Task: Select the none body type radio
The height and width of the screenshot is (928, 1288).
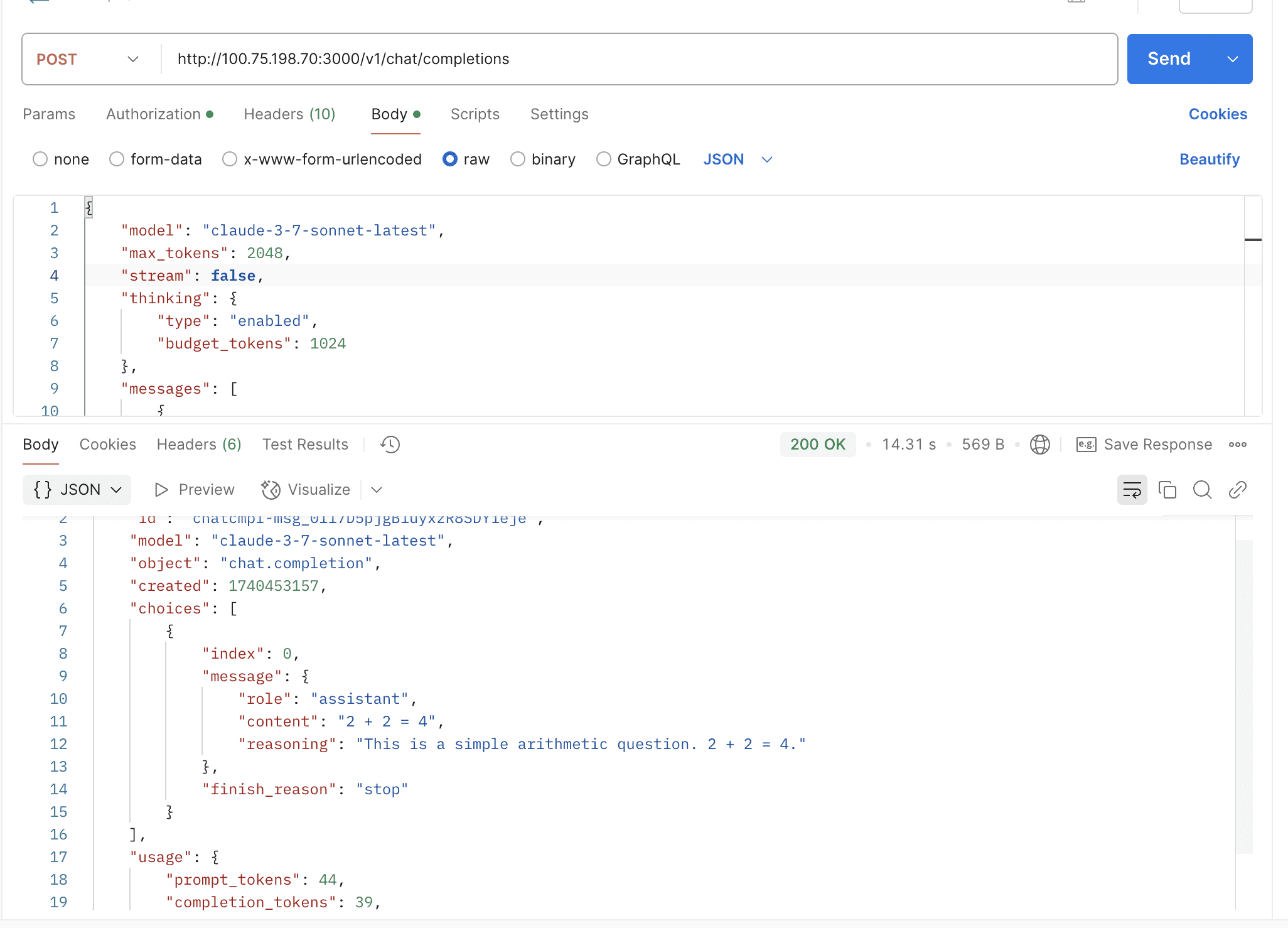Action: (x=40, y=159)
